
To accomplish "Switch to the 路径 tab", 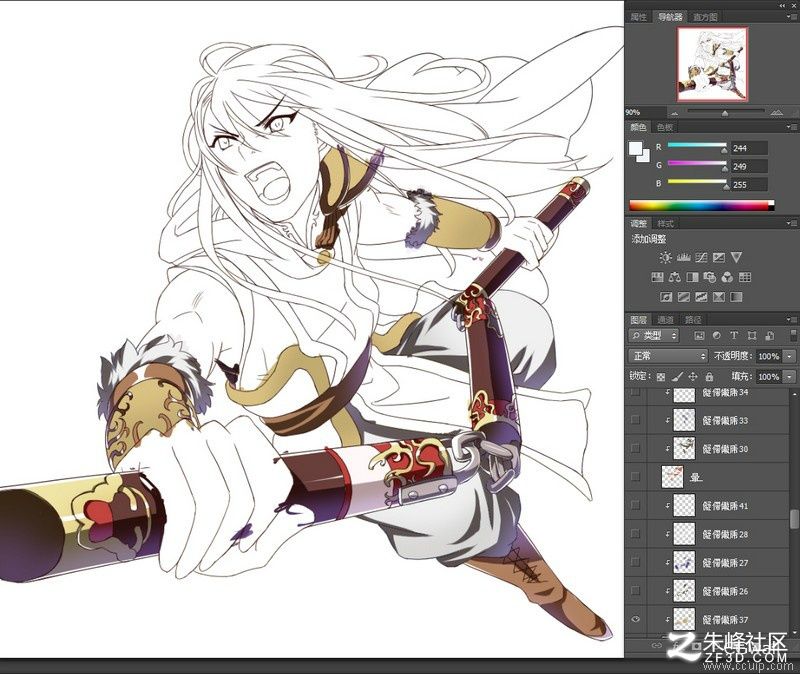I will pos(693,320).
